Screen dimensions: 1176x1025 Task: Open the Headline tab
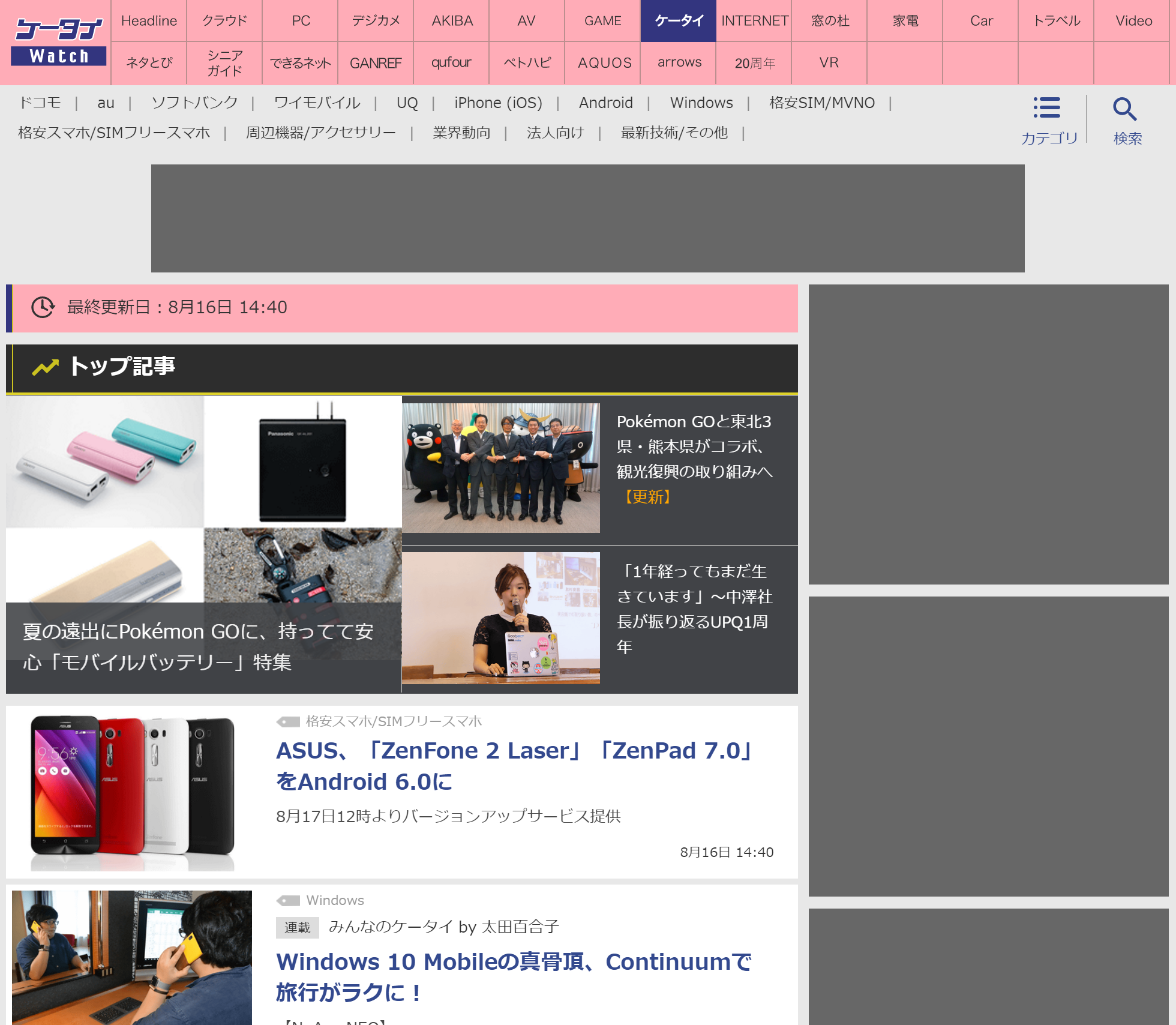[x=149, y=21]
